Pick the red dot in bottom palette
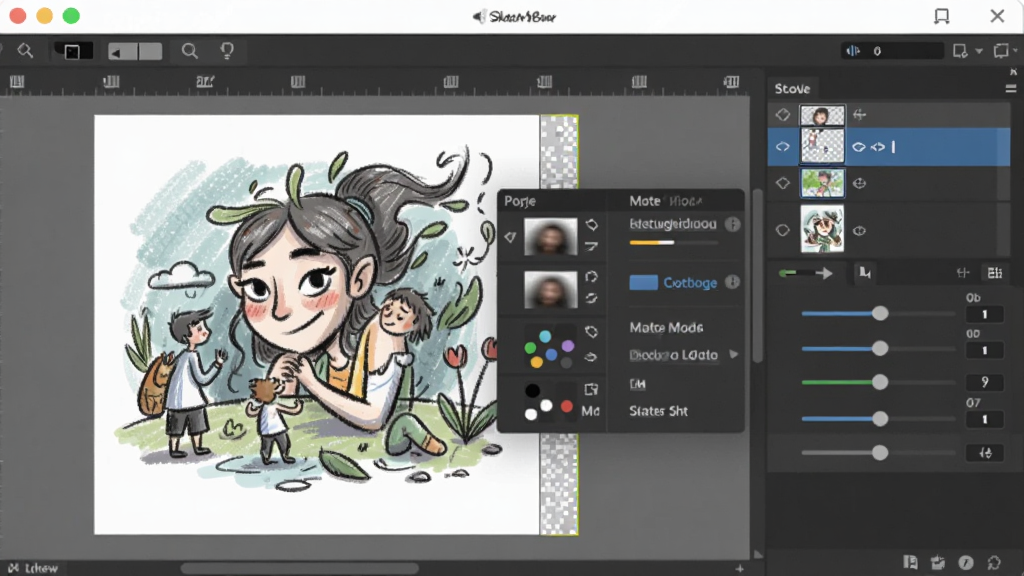 tap(566, 406)
